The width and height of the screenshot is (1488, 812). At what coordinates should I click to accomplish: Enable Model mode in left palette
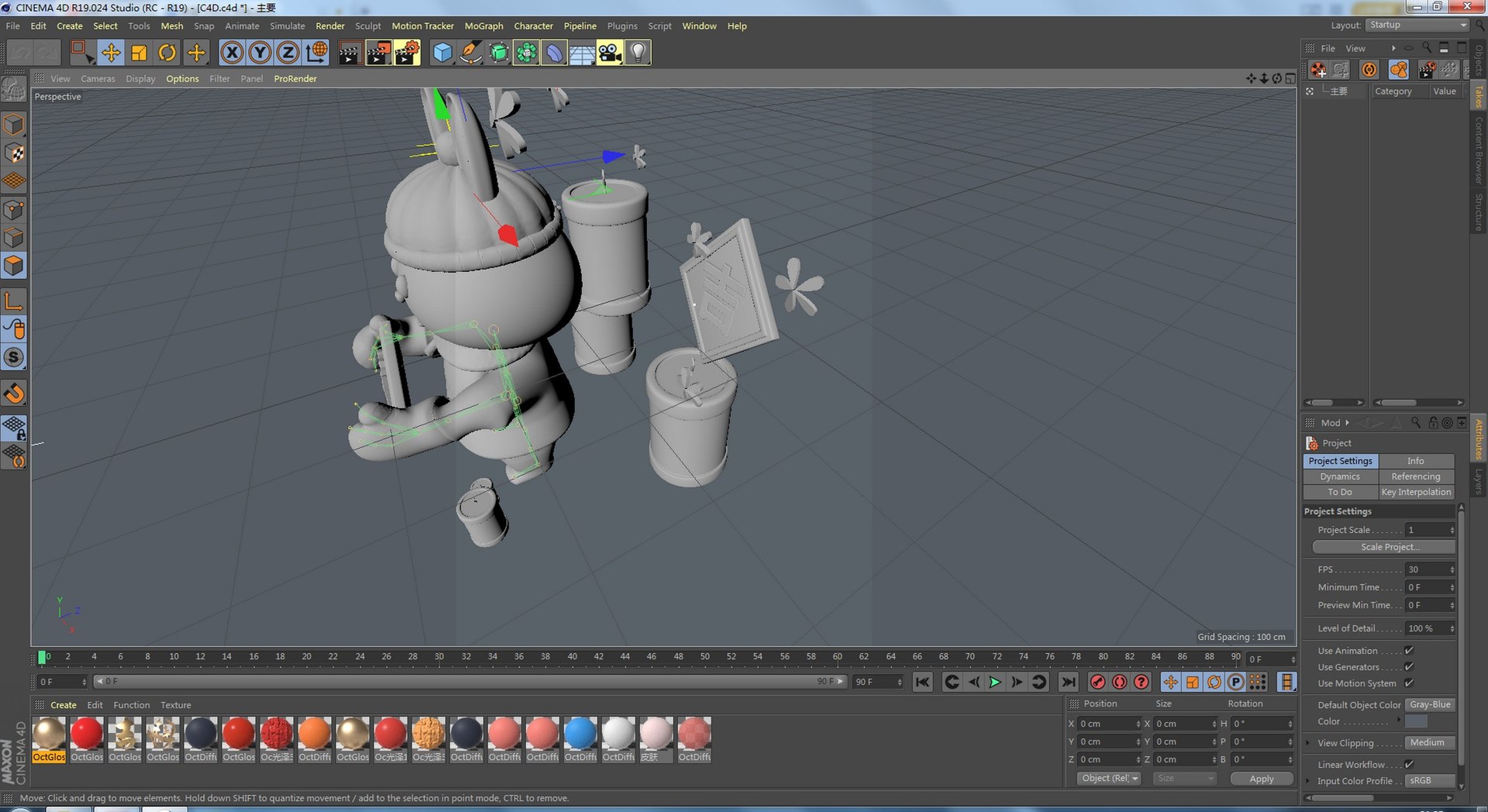tap(14, 125)
